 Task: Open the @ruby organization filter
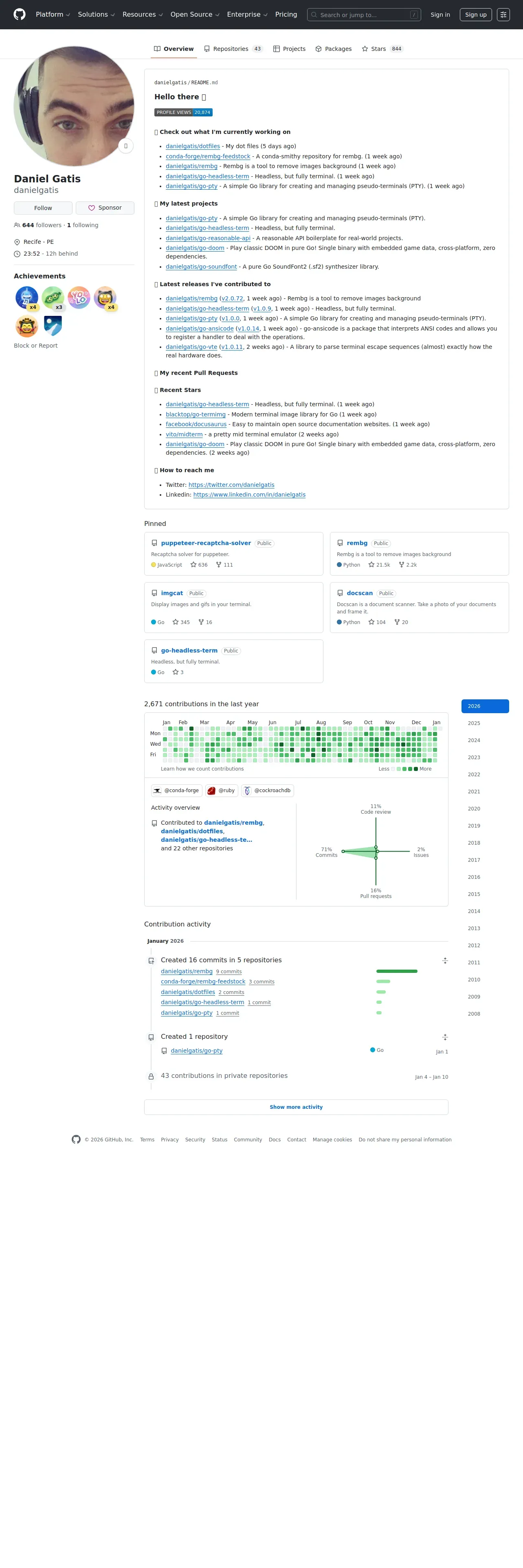[x=222, y=791]
